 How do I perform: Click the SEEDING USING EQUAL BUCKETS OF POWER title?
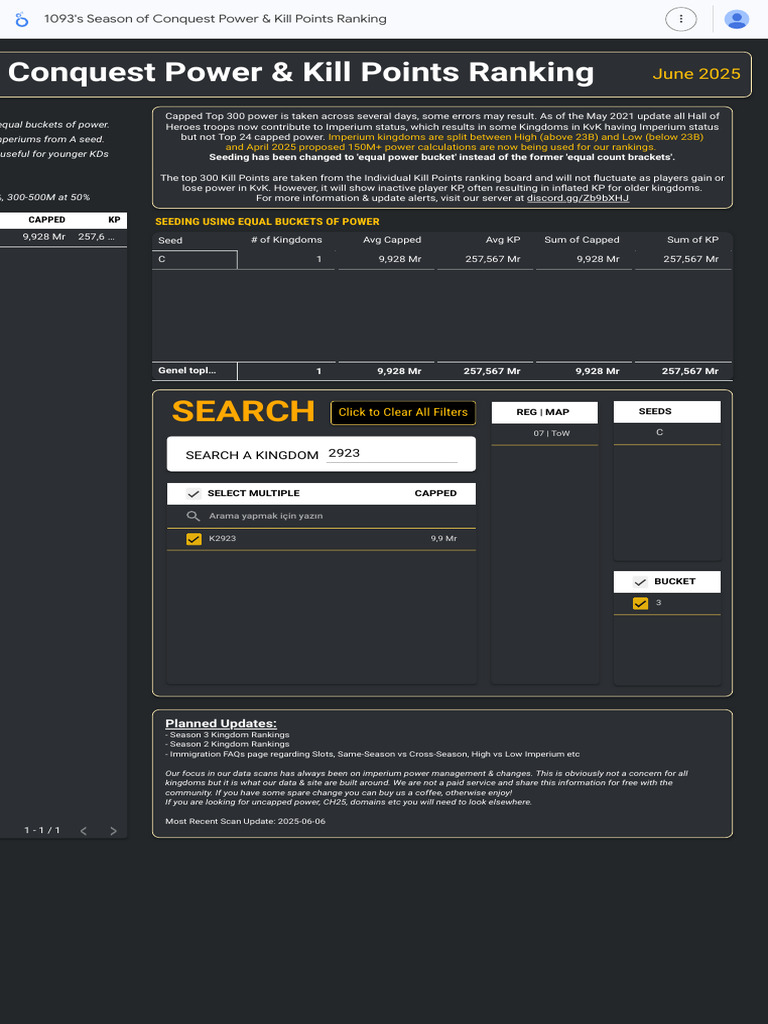pyautogui.click(x=267, y=222)
